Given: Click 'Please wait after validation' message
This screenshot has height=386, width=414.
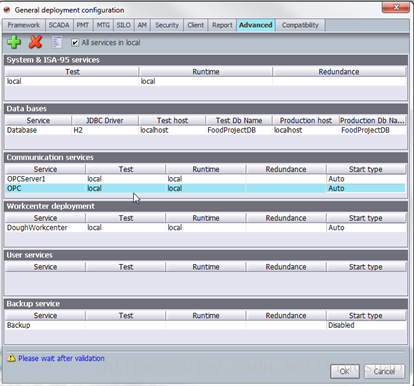Looking at the screenshot, I should tap(61, 358).
